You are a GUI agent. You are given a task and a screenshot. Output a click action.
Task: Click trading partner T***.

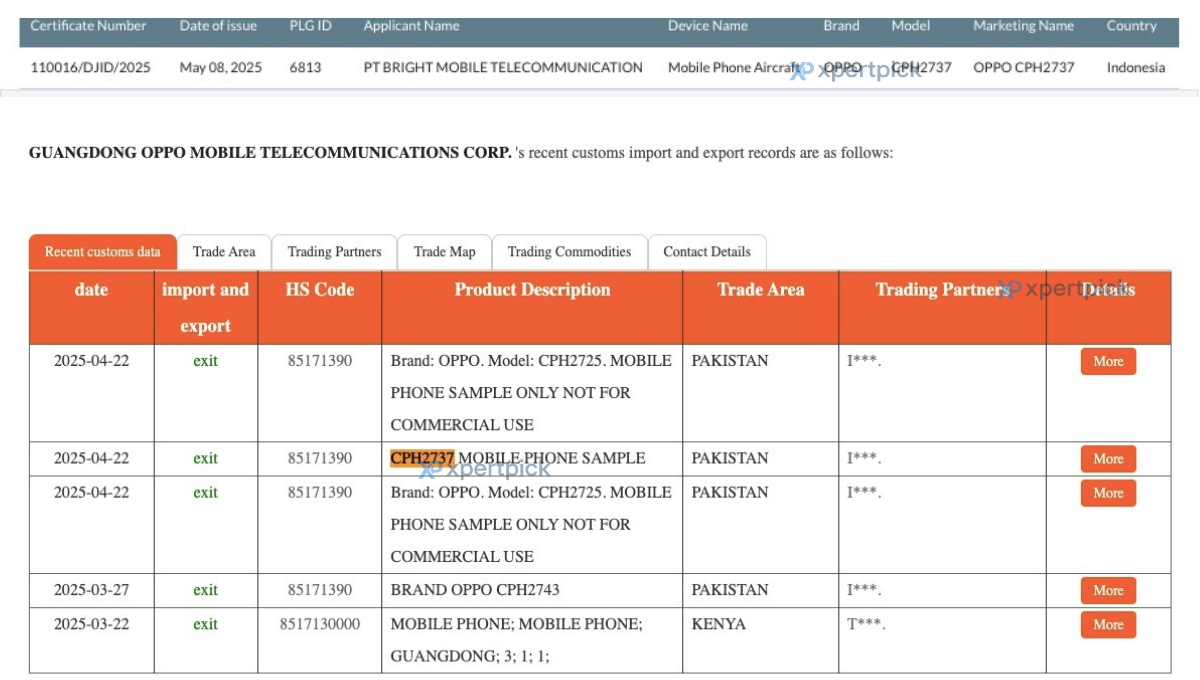[866, 625]
